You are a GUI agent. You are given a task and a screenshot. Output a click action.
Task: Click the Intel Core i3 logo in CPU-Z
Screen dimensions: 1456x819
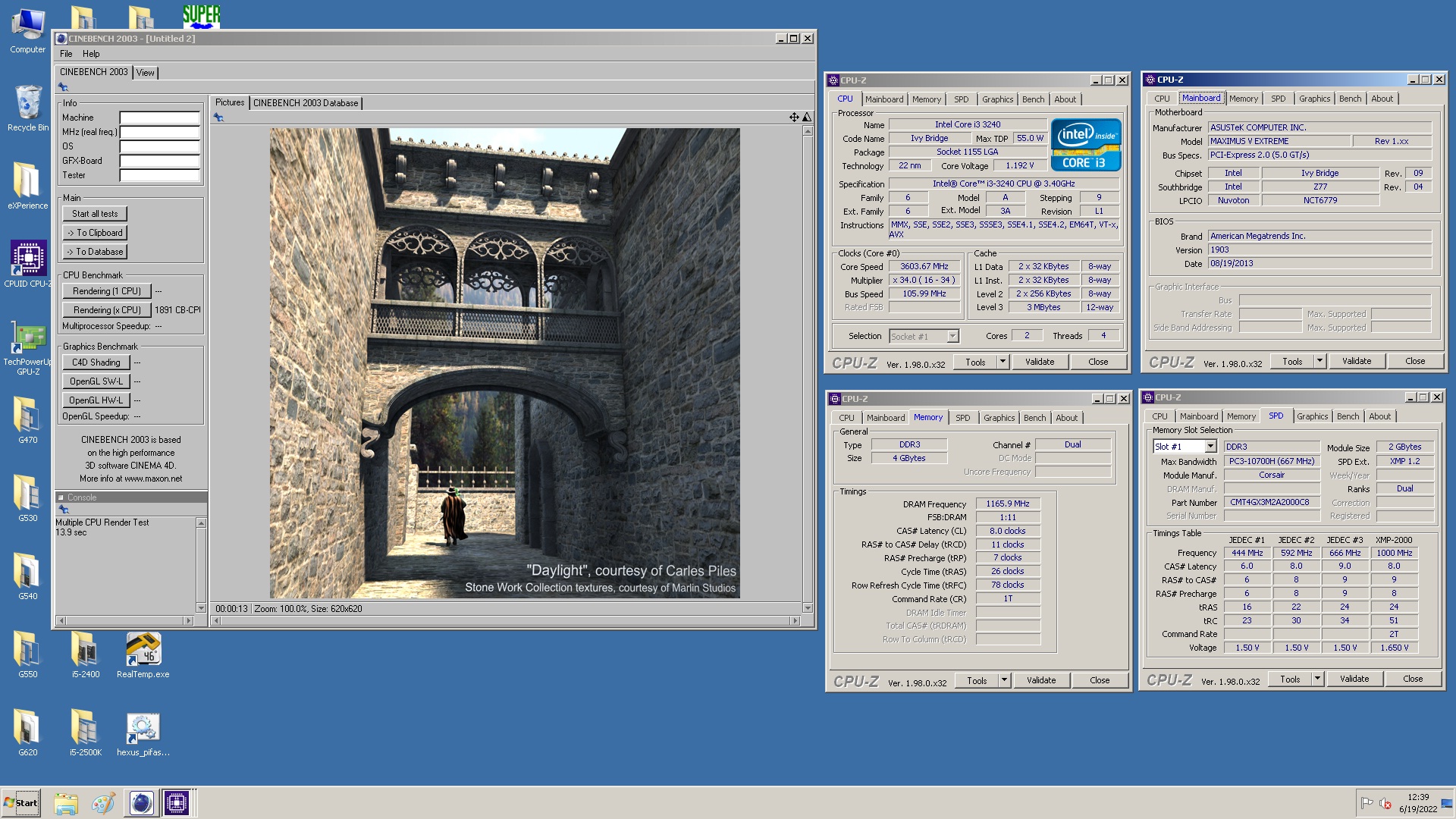1086,146
